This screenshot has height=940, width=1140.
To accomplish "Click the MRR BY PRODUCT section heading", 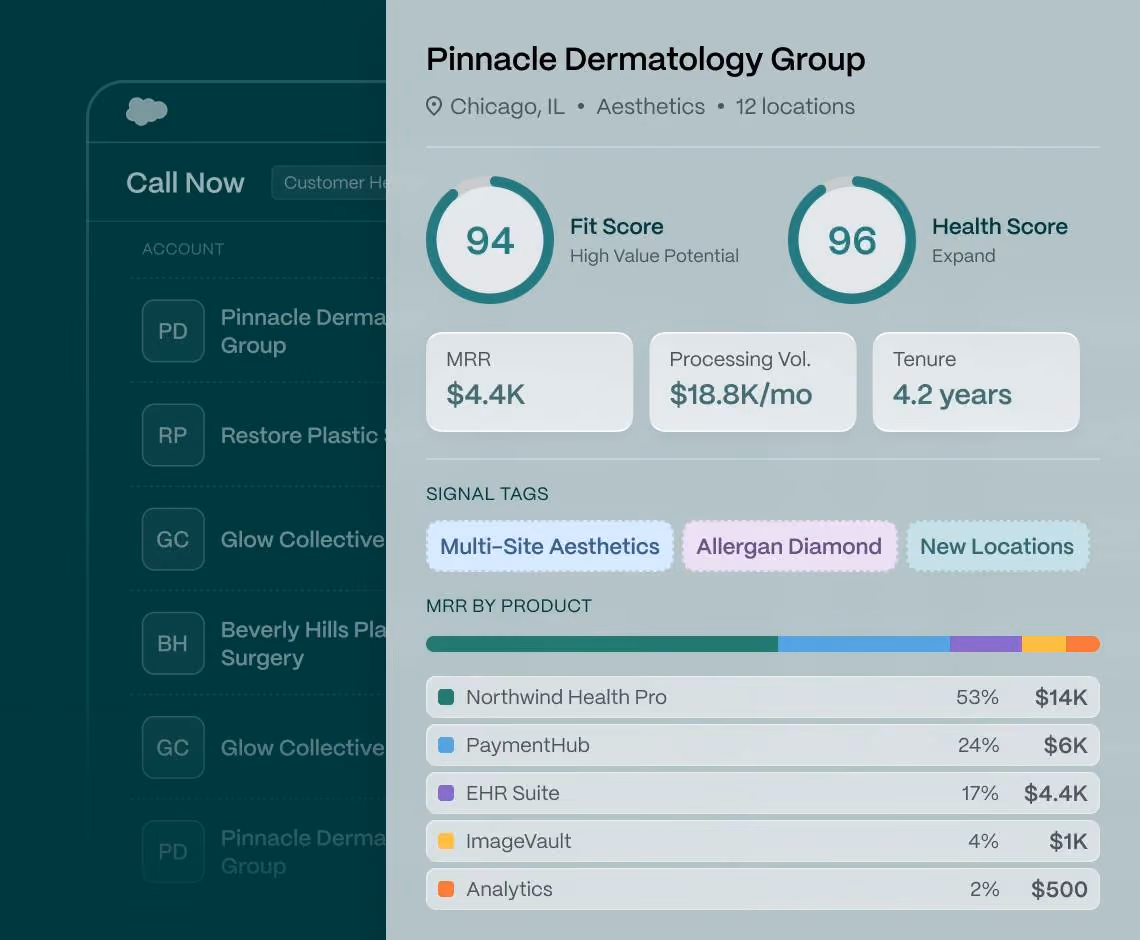I will point(509,606).
